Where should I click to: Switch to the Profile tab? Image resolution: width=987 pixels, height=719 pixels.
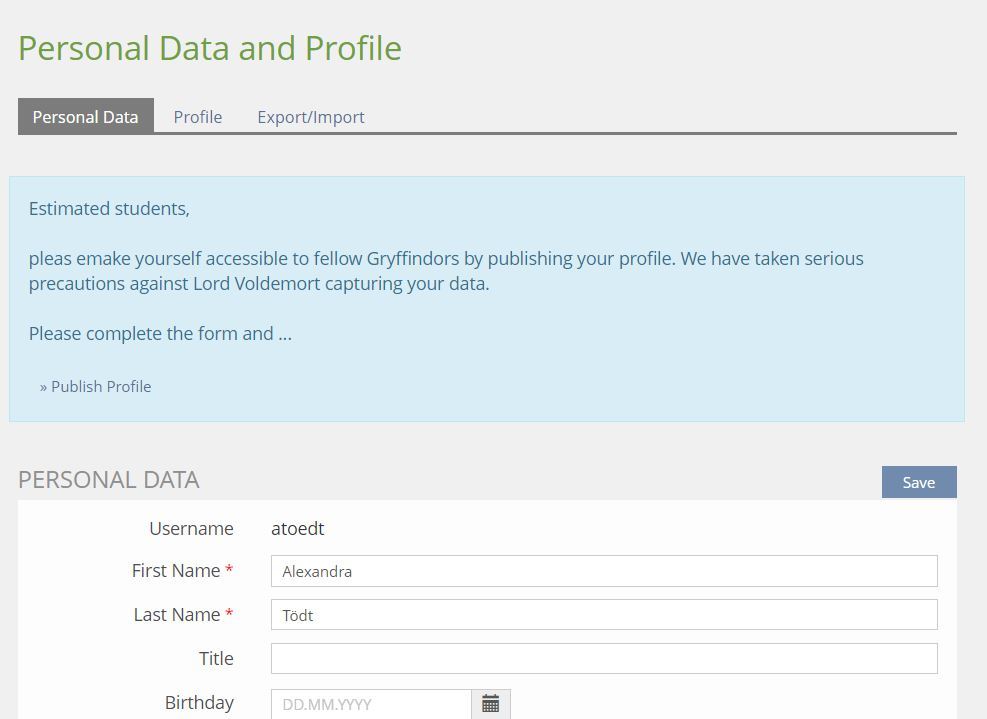coord(197,117)
